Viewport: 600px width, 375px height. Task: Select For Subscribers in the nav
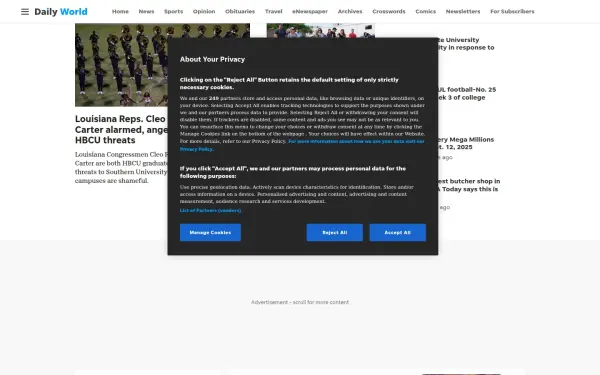click(x=512, y=11)
